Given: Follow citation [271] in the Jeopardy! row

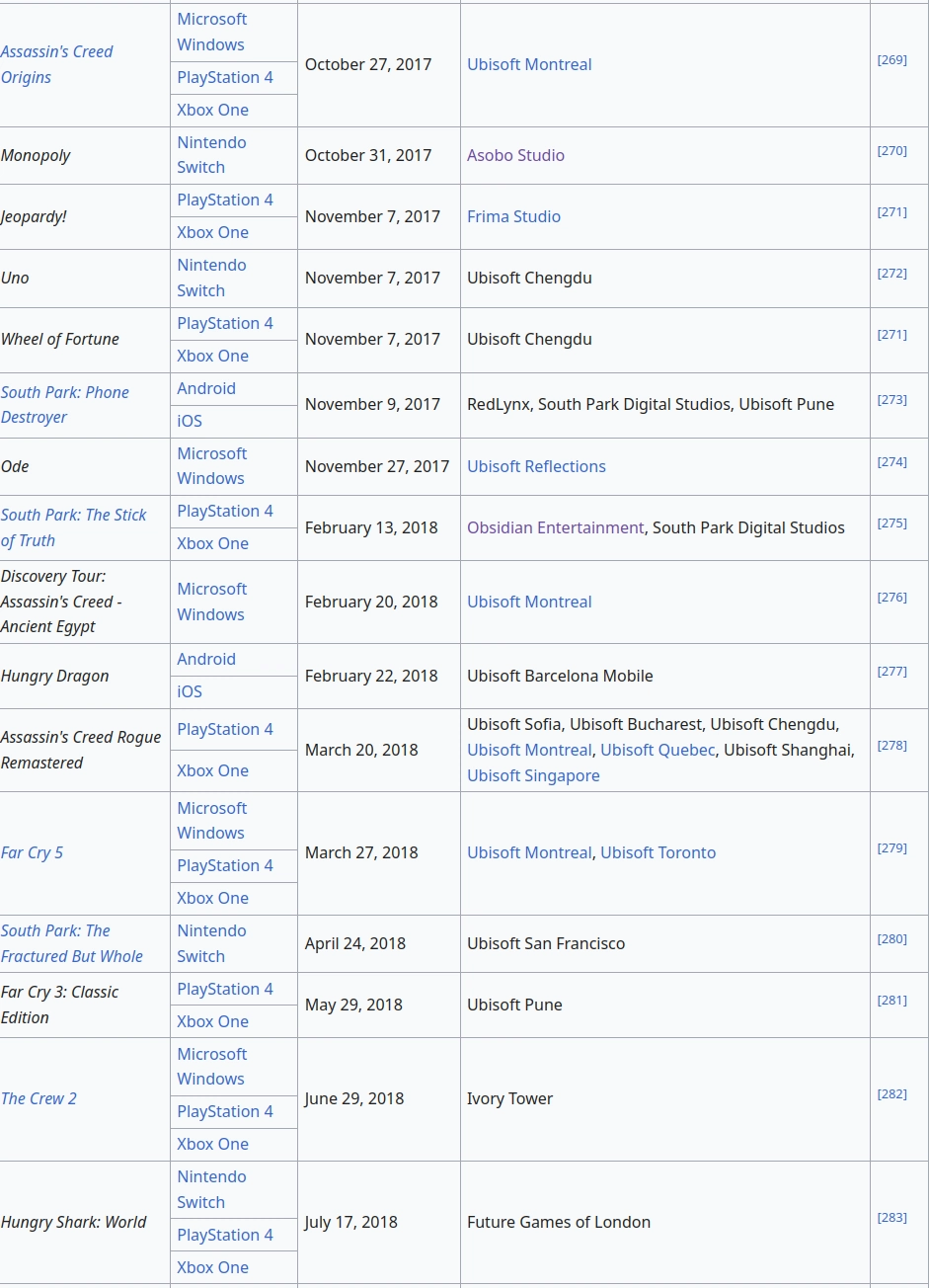Looking at the screenshot, I should tap(891, 212).
